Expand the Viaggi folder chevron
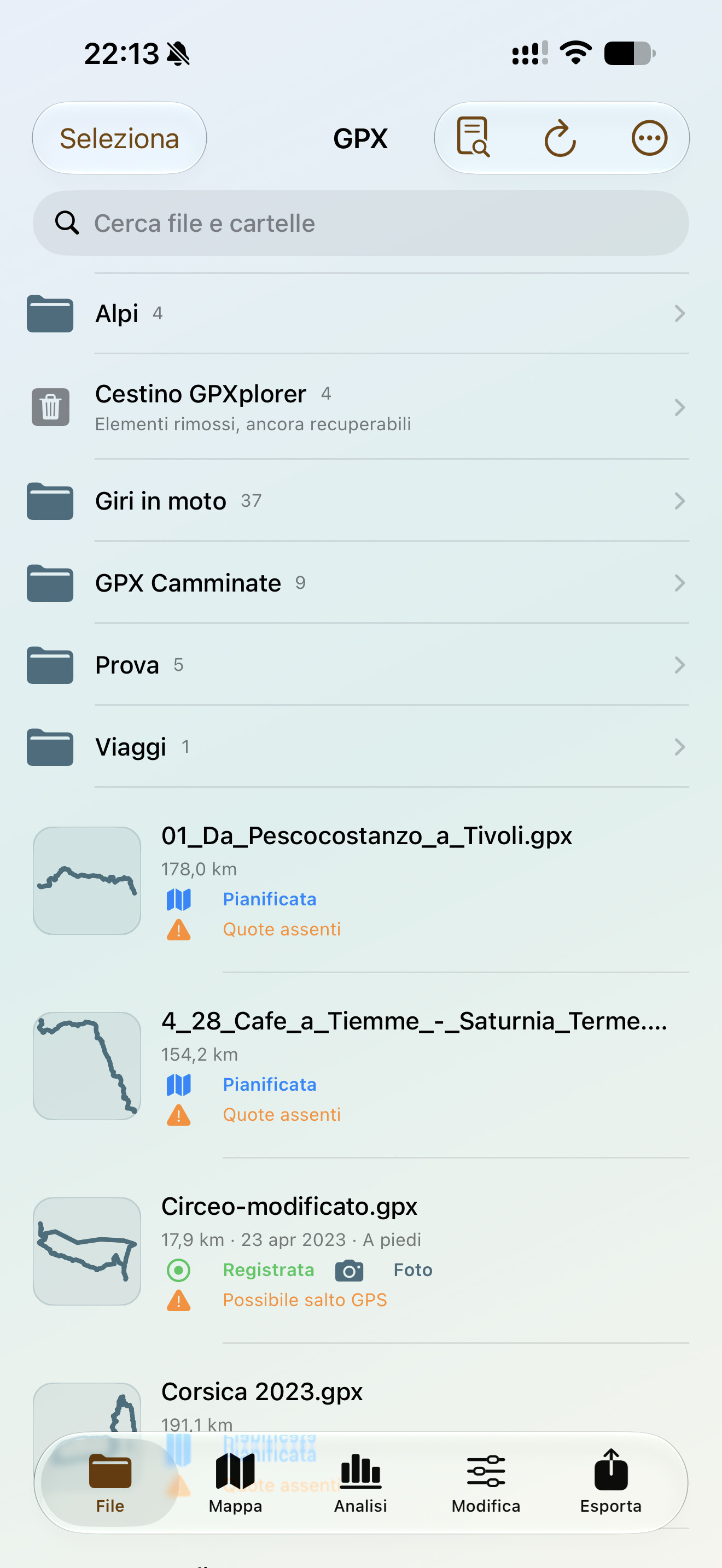This screenshot has width=722, height=1568. 679,747
